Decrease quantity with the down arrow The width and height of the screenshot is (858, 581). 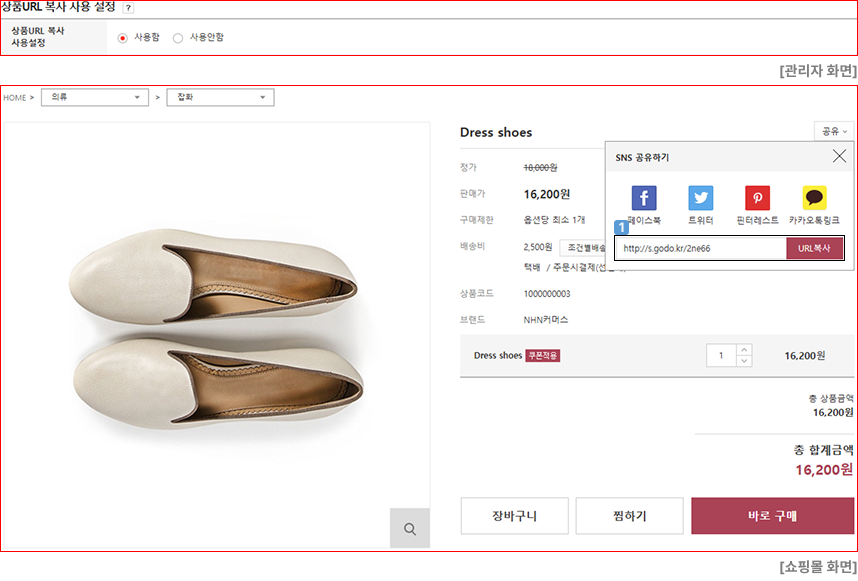(743, 361)
